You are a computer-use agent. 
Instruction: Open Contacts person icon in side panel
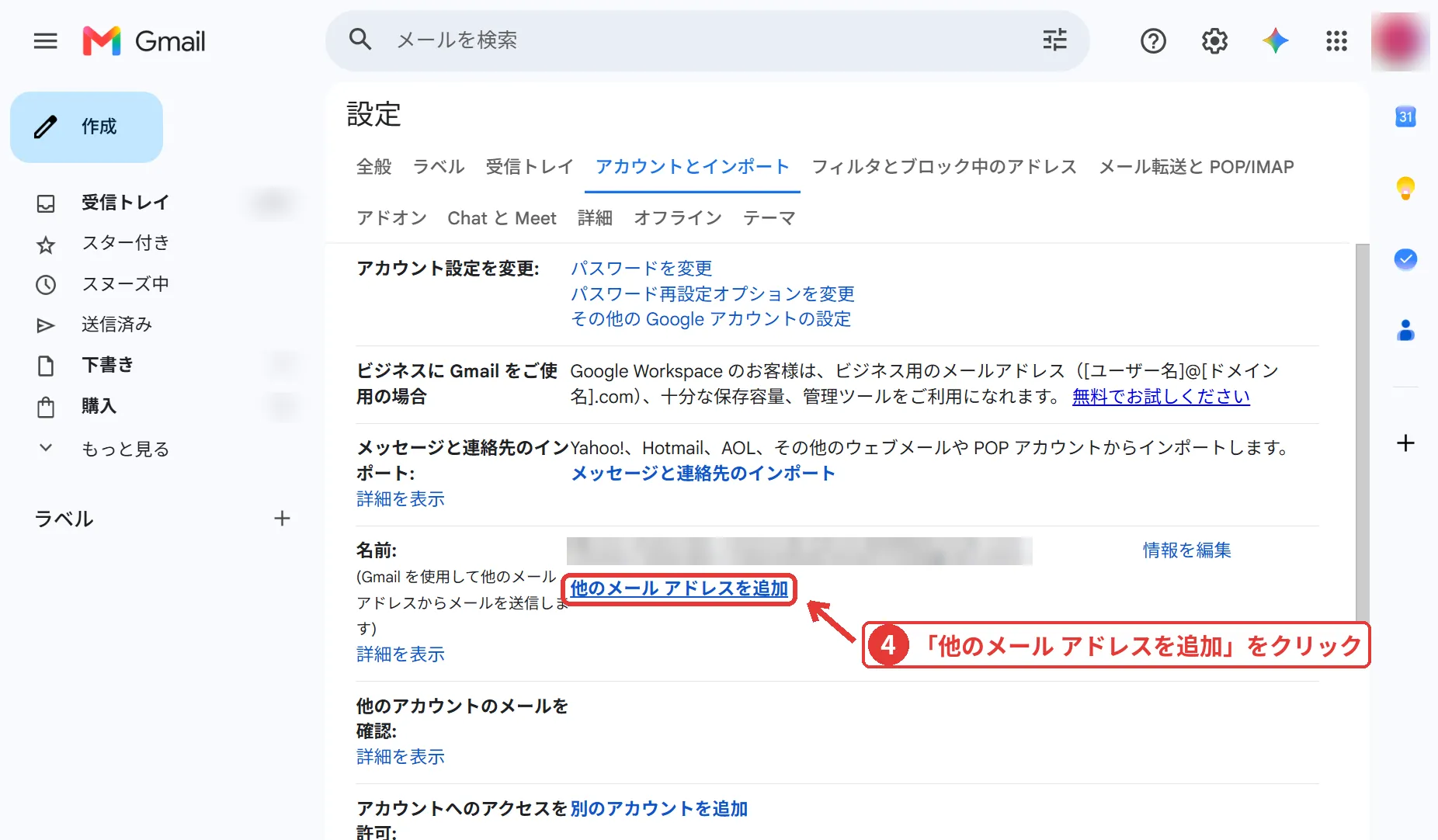point(1405,331)
